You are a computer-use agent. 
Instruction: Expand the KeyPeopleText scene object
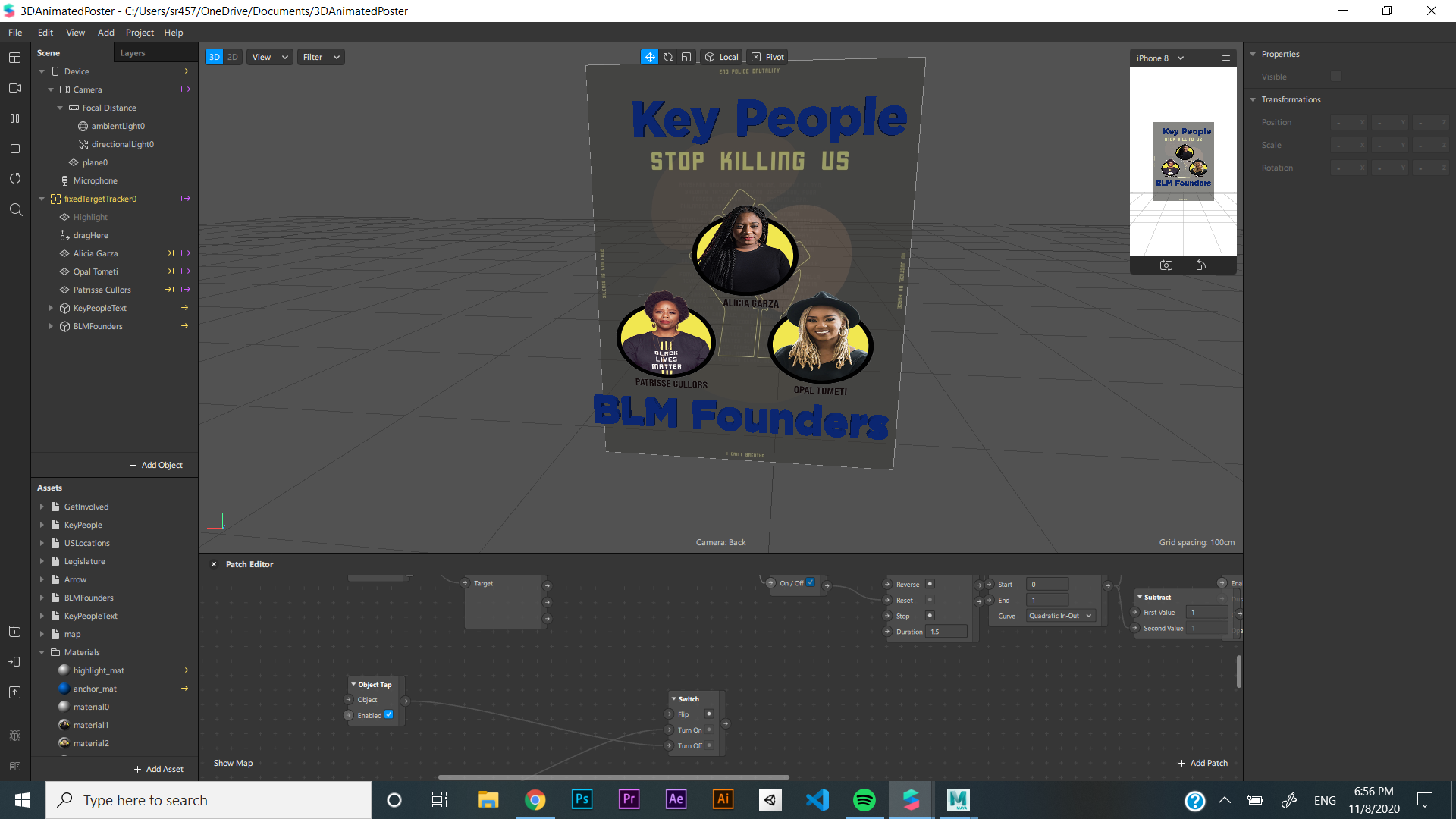click(x=51, y=308)
